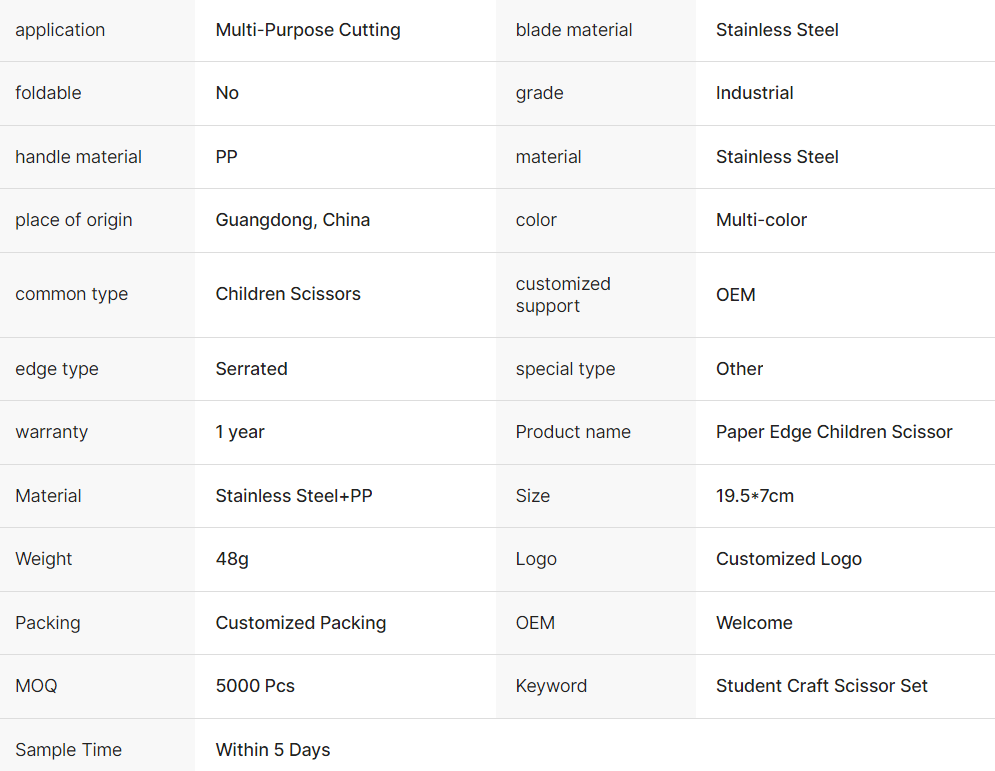Click 'Student Craft Scissor Set' keyword value
The height and width of the screenshot is (771, 995).
pyautogui.click(x=822, y=686)
